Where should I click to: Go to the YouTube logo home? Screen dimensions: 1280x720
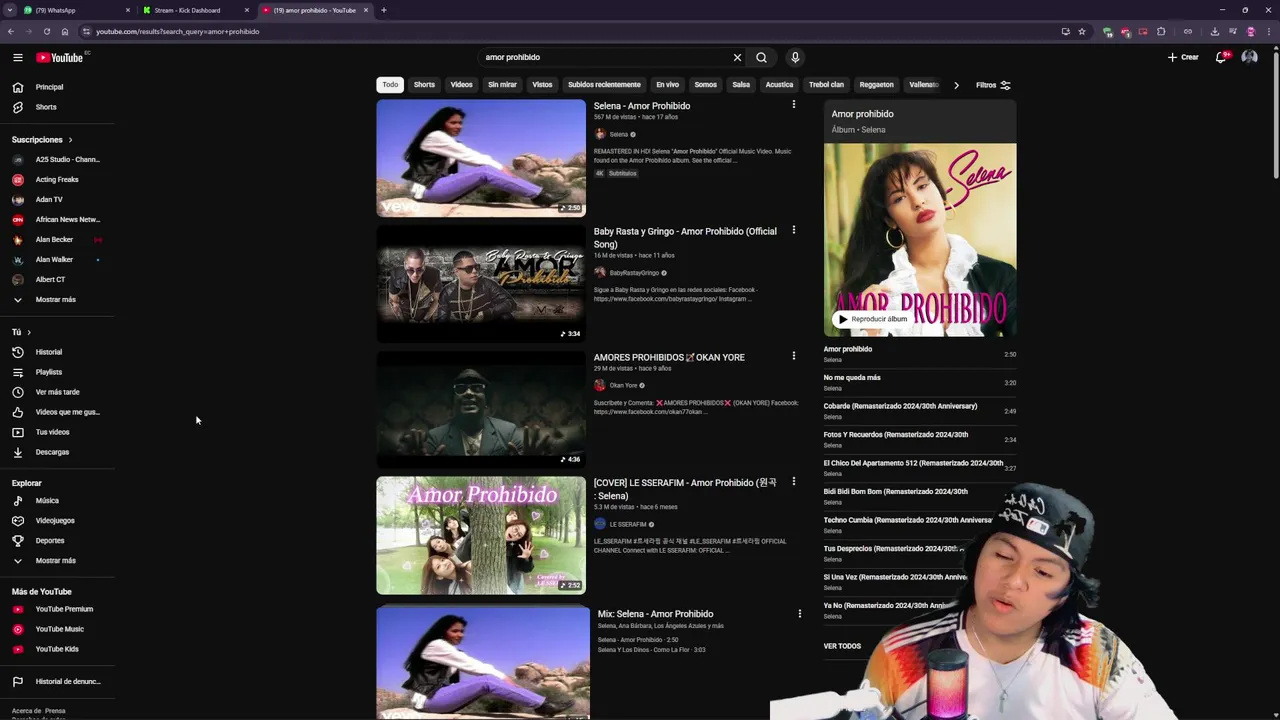tap(60, 57)
